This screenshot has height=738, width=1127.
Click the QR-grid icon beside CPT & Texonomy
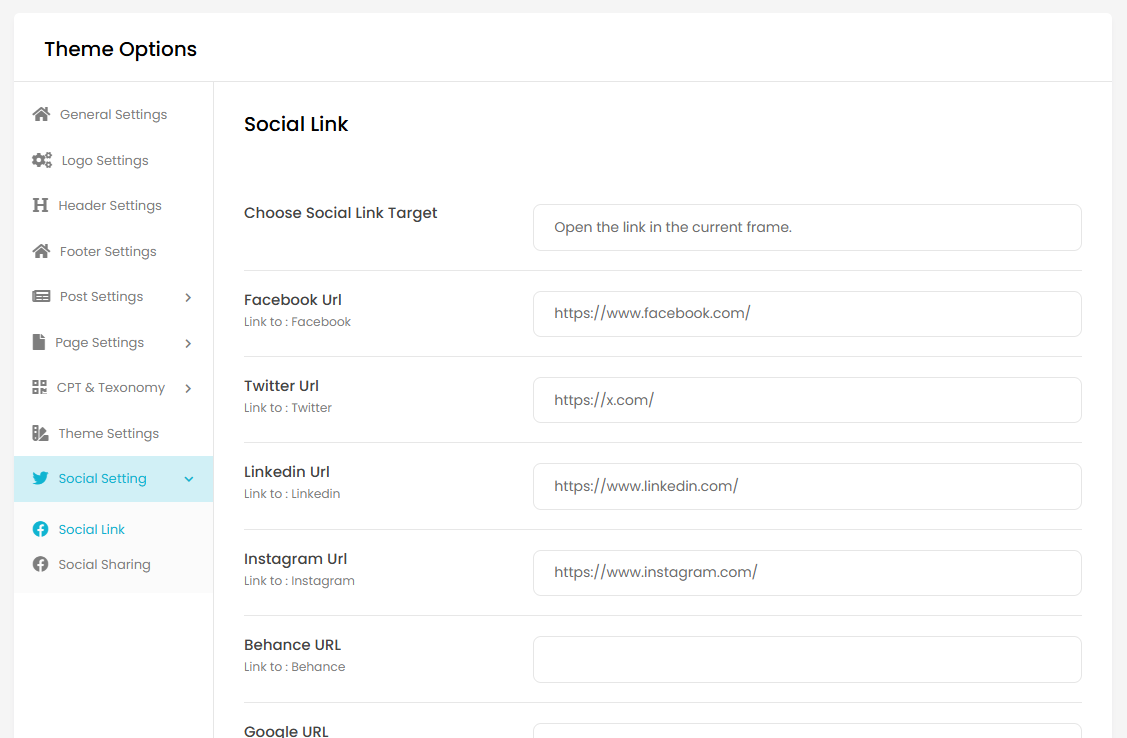tap(40, 388)
